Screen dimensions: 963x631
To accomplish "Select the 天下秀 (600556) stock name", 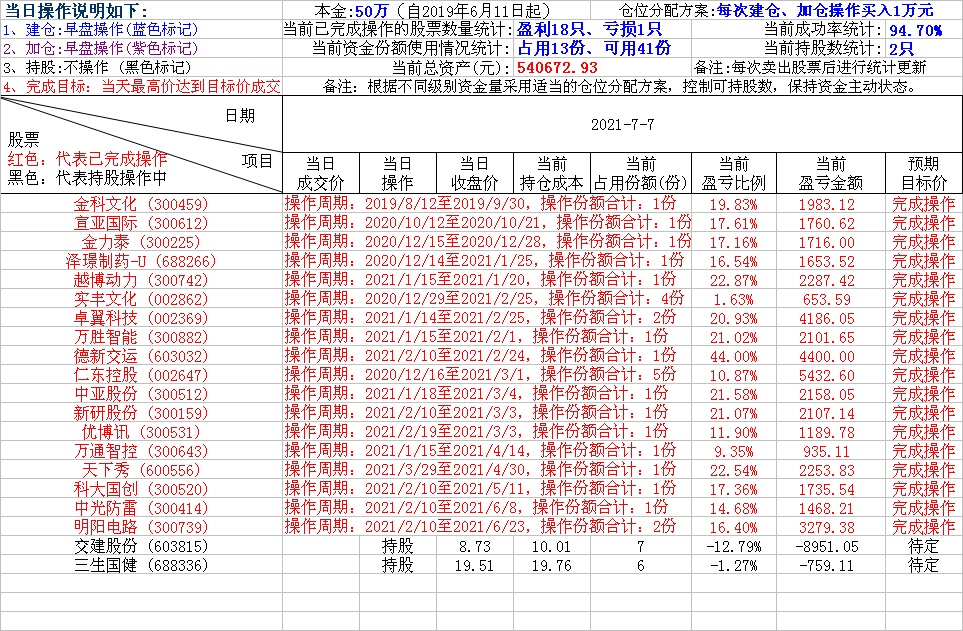I will click(141, 470).
